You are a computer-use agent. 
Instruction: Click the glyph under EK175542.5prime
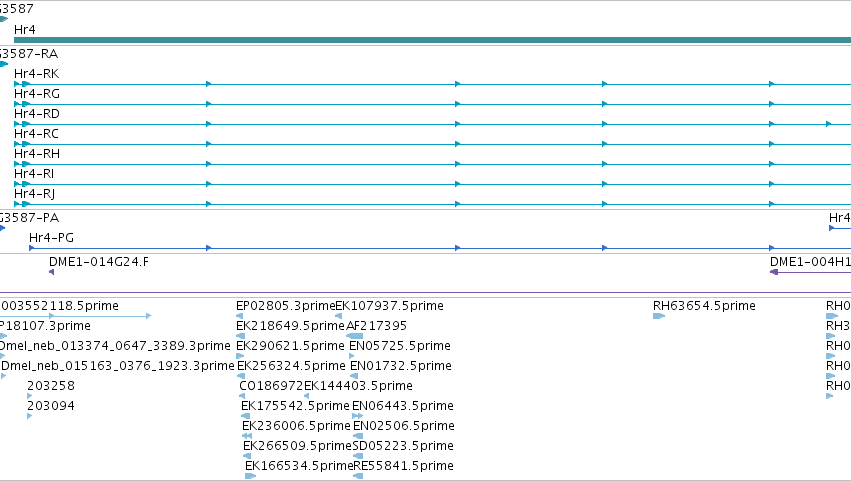pos(245,416)
